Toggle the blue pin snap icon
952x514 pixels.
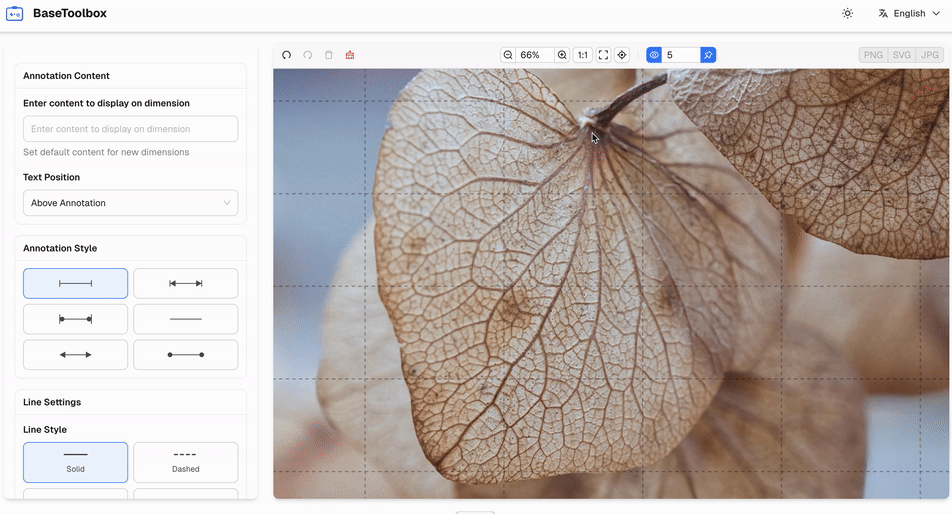click(708, 55)
